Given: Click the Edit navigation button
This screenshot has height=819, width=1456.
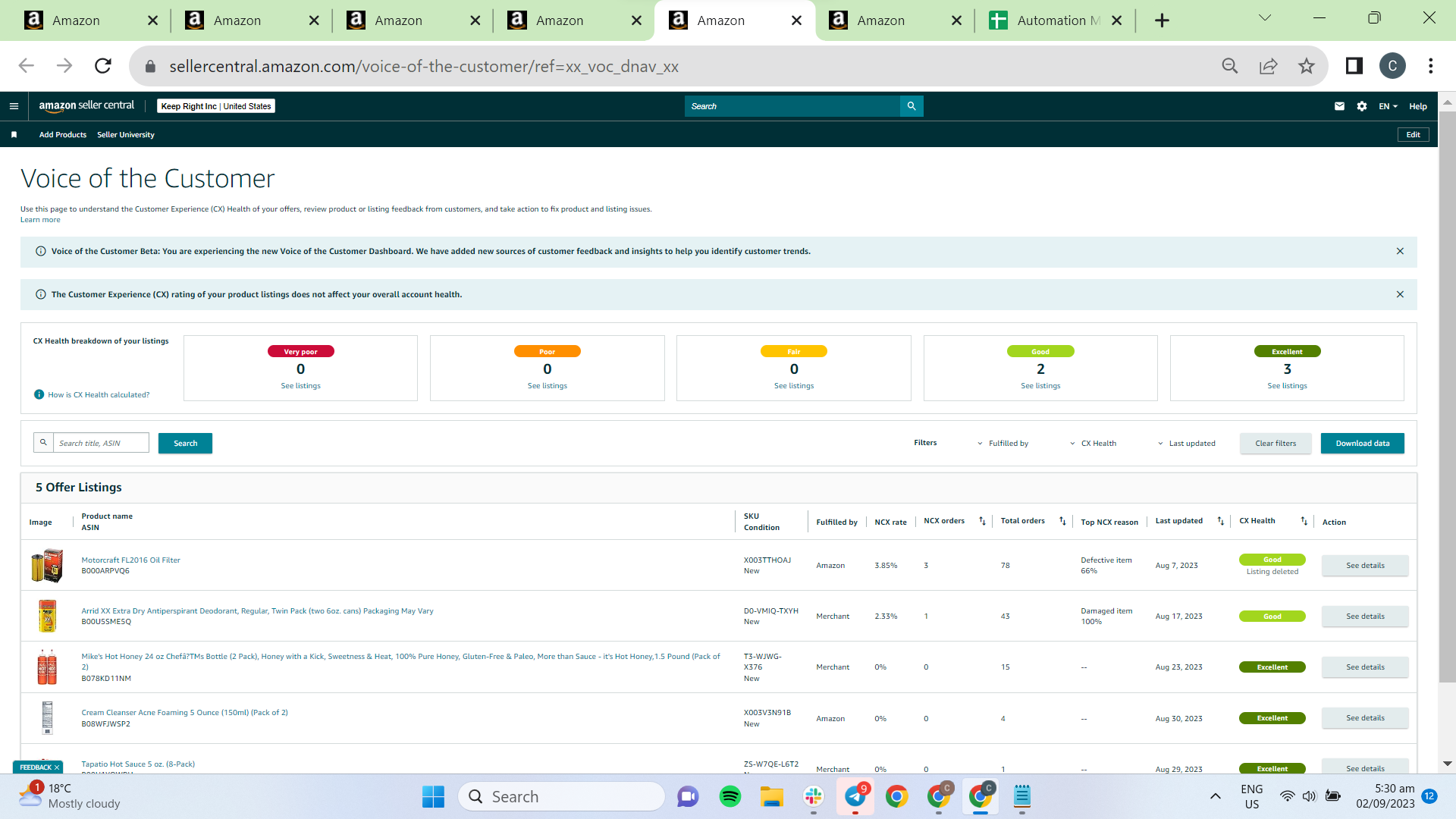Looking at the screenshot, I should tap(1414, 135).
